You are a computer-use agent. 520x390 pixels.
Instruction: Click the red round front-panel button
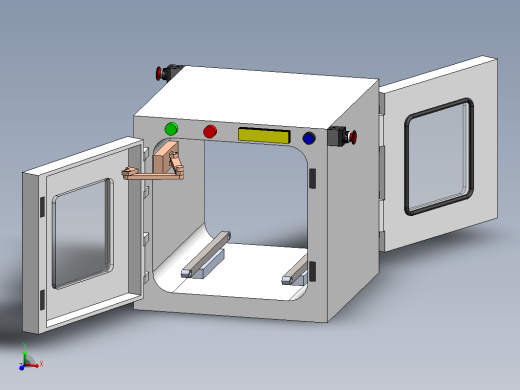point(210,131)
